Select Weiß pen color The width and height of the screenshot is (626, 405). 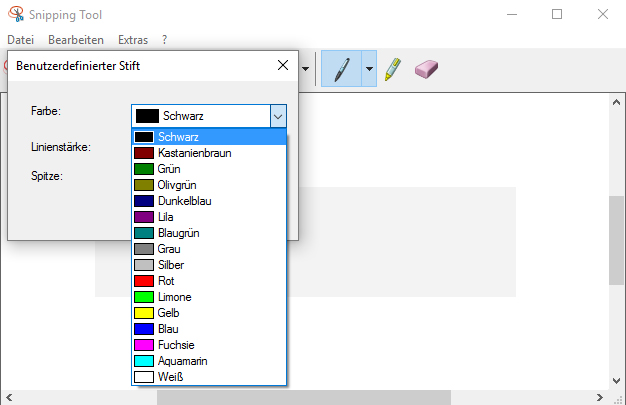coord(209,377)
